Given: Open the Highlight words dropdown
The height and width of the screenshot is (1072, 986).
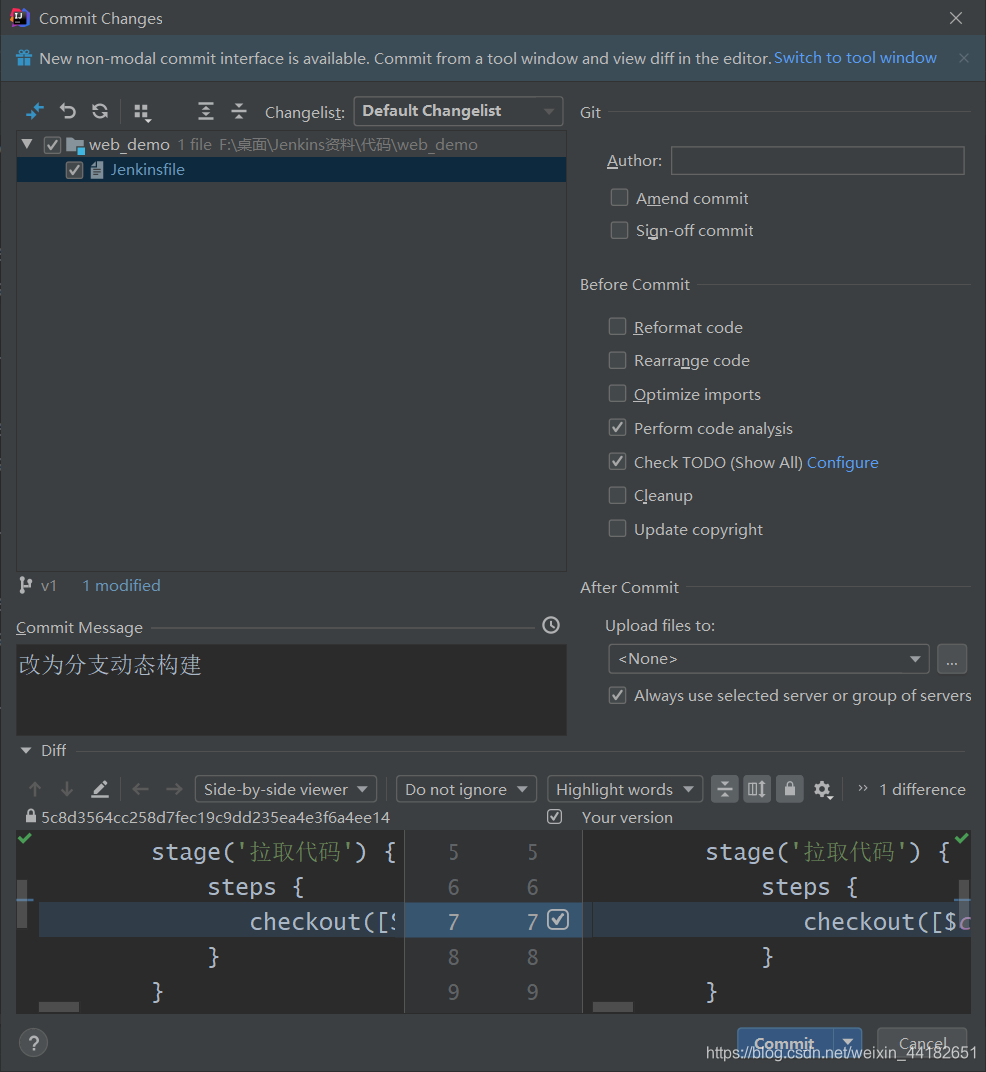Looking at the screenshot, I should point(624,789).
